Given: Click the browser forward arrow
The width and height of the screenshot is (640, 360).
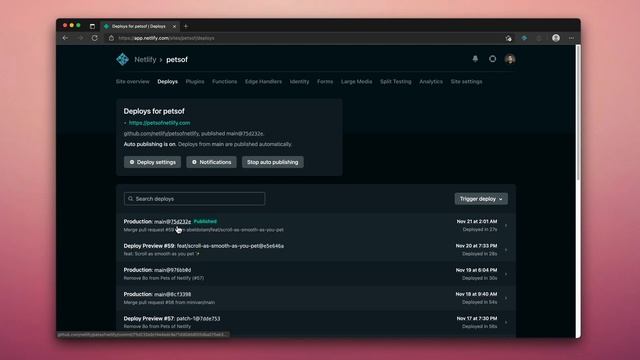Looking at the screenshot, I should [x=80, y=38].
